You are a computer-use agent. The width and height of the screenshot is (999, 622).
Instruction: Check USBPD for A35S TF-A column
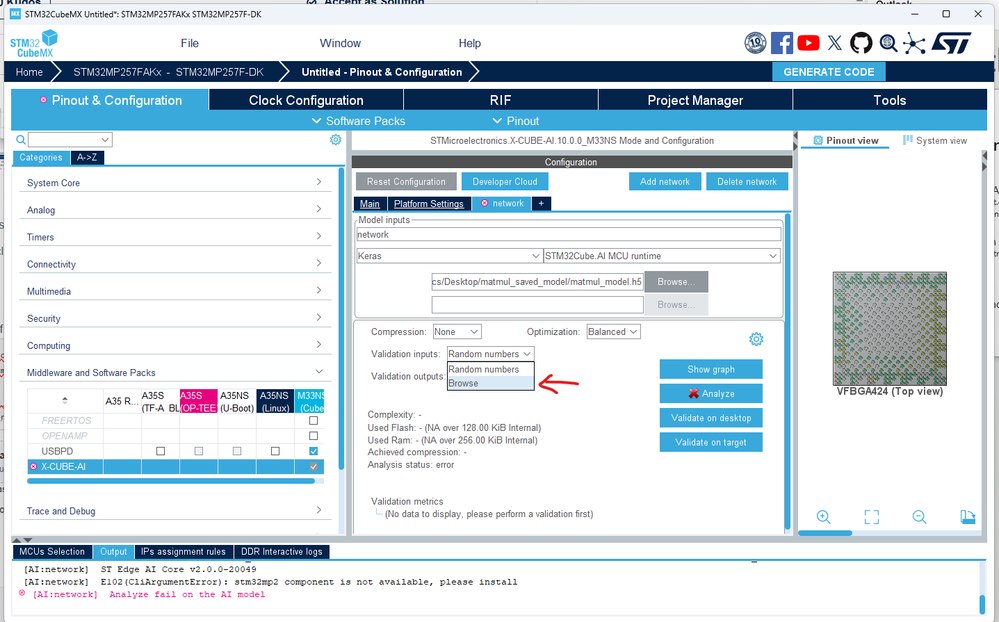point(161,451)
